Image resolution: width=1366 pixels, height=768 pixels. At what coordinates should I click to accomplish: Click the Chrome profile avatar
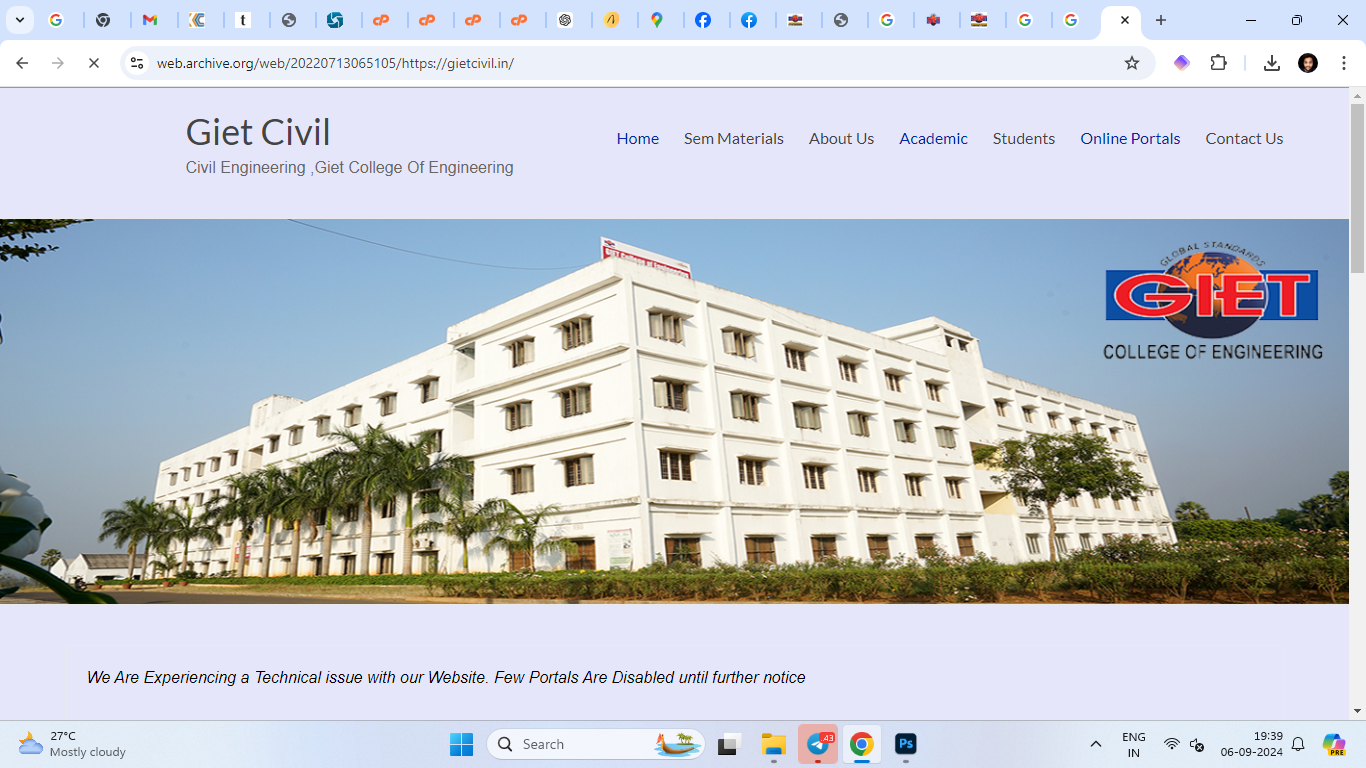click(x=1308, y=63)
